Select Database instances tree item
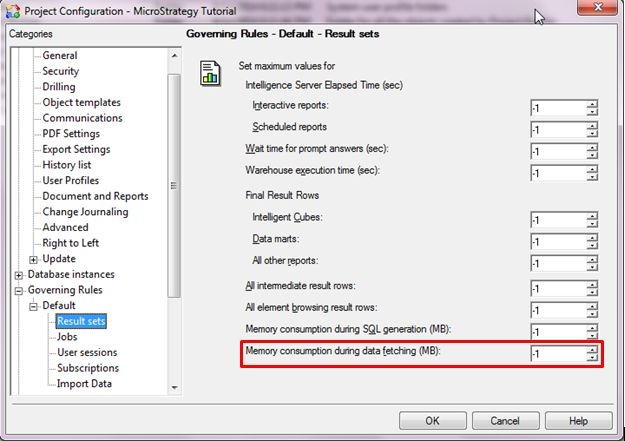Screen dimensions: 625x441 tap(71, 274)
